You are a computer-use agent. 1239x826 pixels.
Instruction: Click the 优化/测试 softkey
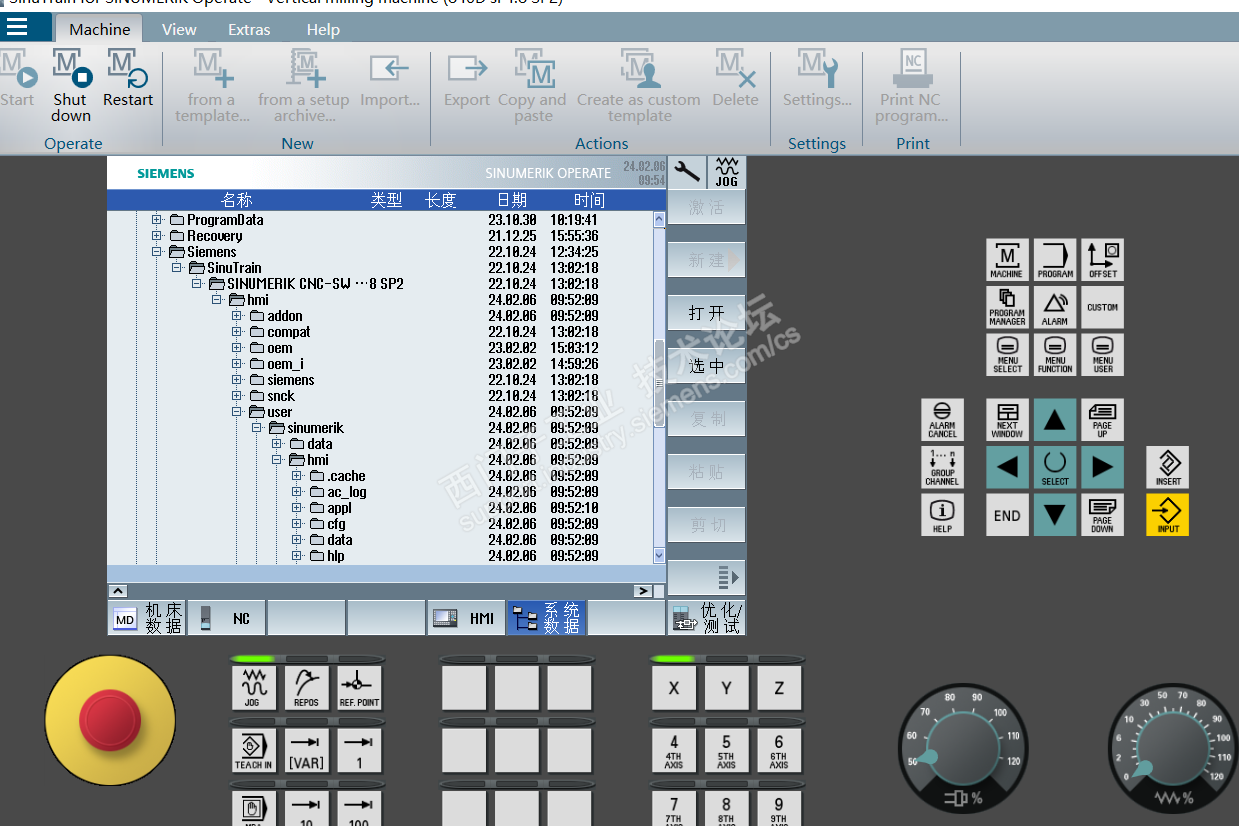(x=706, y=618)
